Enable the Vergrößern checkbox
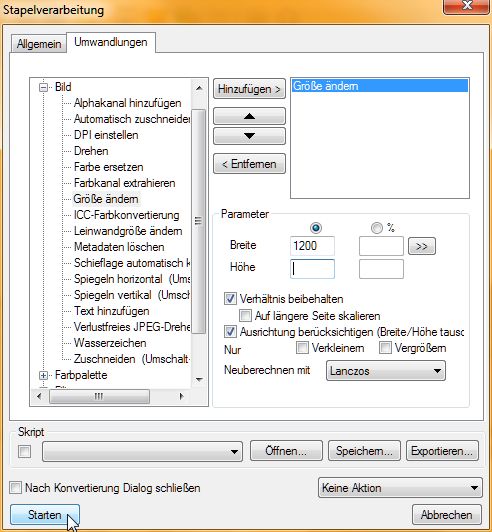The height and width of the screenshot is (532, 492). click(385, 348)
